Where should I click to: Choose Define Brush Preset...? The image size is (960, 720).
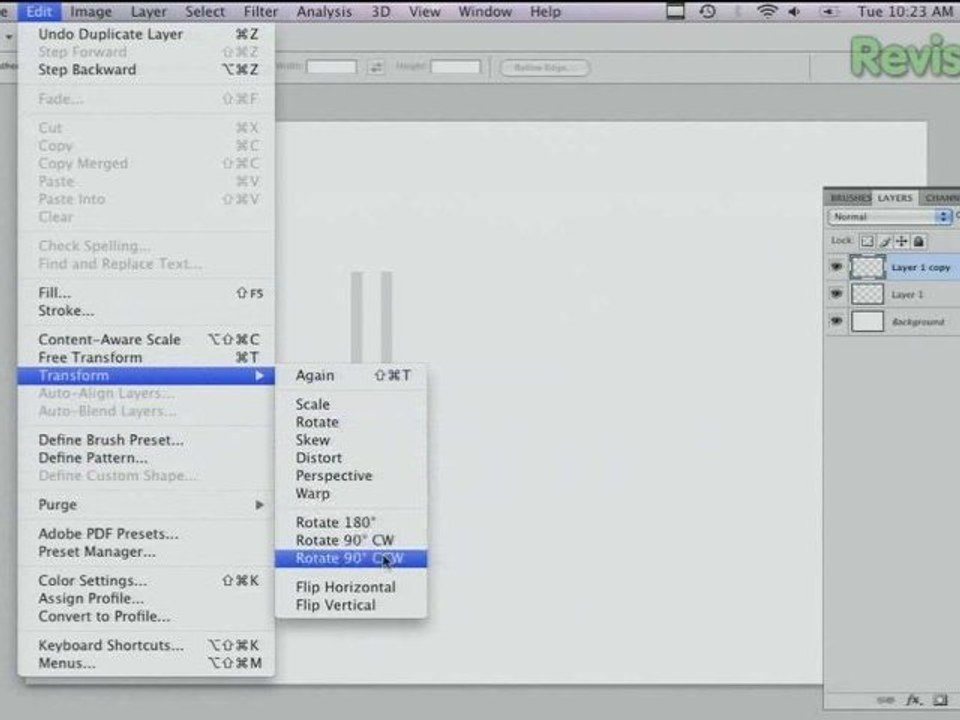[146, 440]
